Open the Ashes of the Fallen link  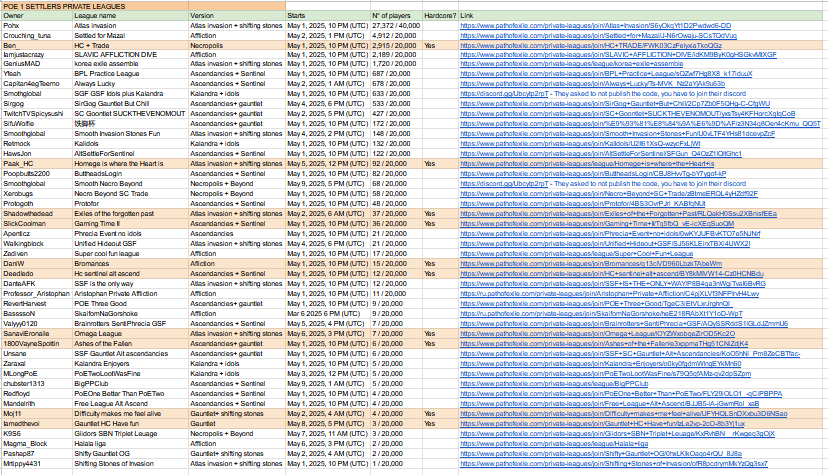pyautogui.click(x=604, y=344)
